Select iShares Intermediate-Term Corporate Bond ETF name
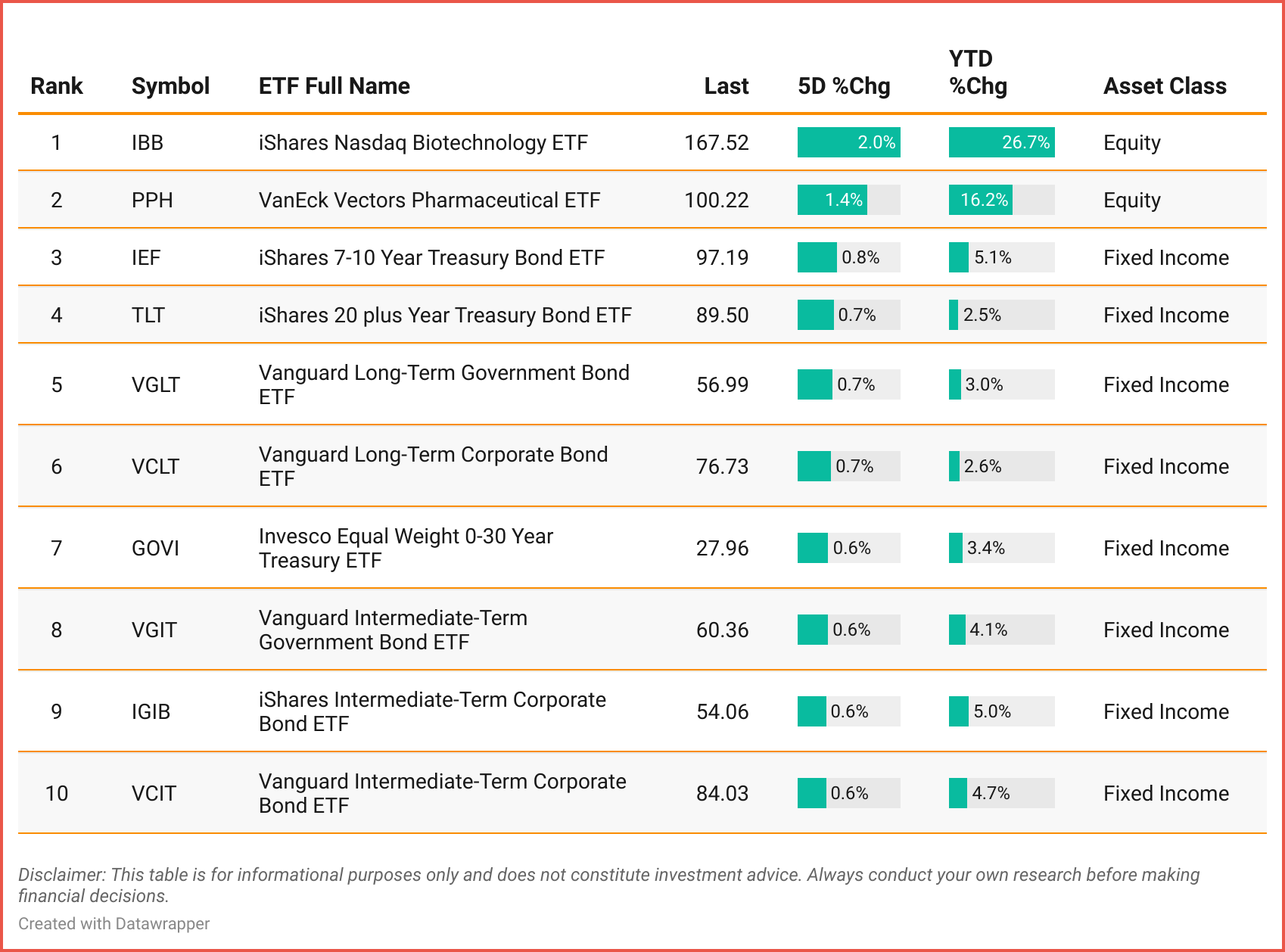Viewport: 1285px width, 952px height. [x=432, y=711]
